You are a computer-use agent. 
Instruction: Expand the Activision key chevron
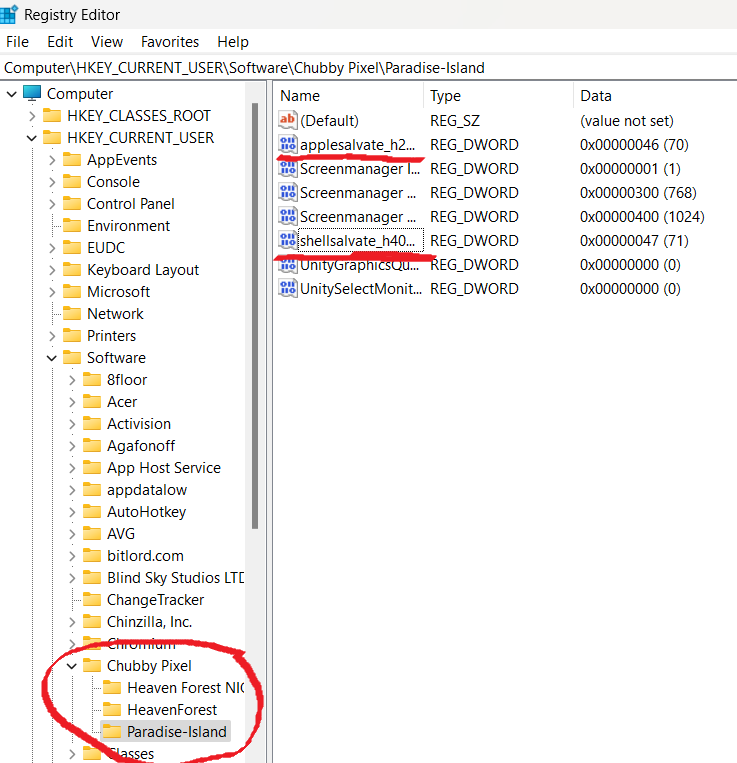pyautogui.click(x=72, y=424)
